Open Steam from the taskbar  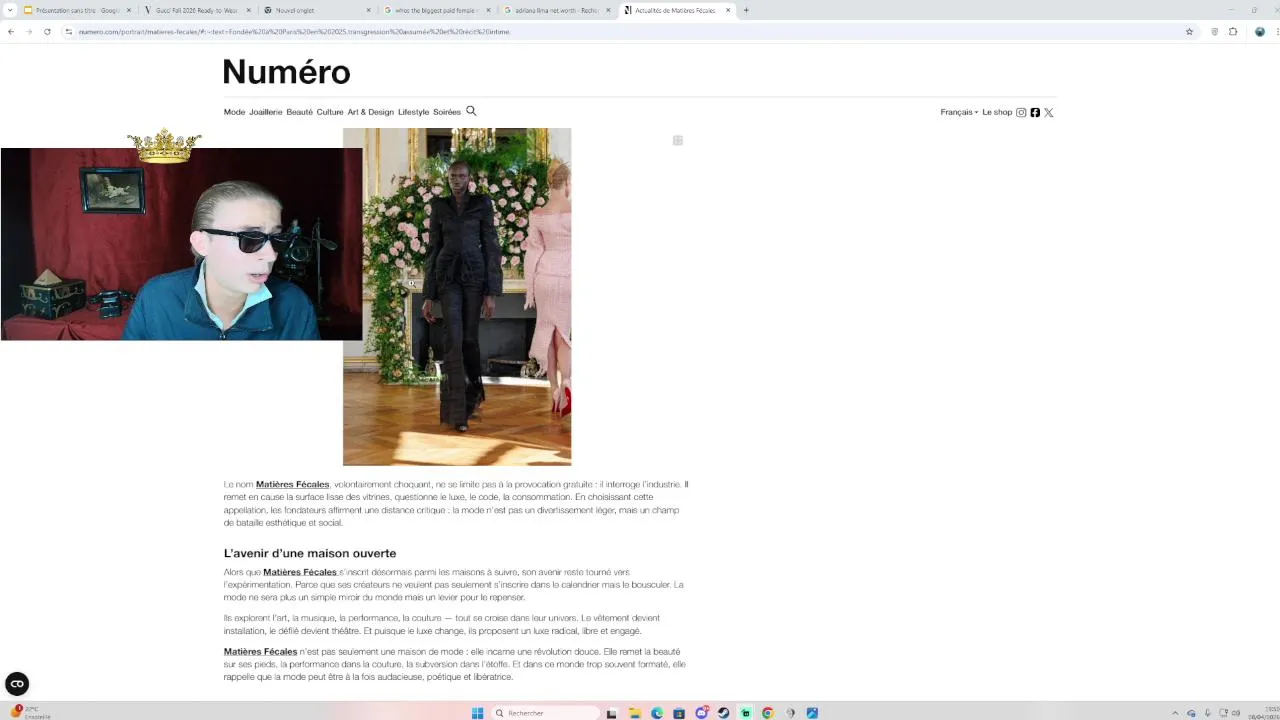[x=723, y=713]
